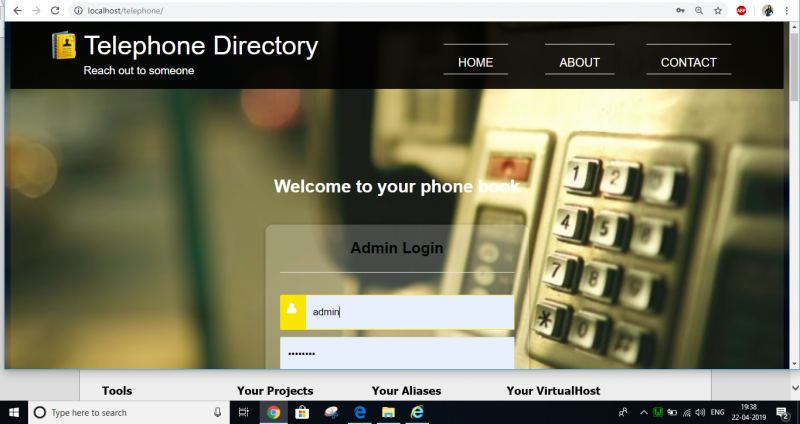Click the zoom magnifier icon in address bar
The image size is (800, 424).
click(699, 10)
